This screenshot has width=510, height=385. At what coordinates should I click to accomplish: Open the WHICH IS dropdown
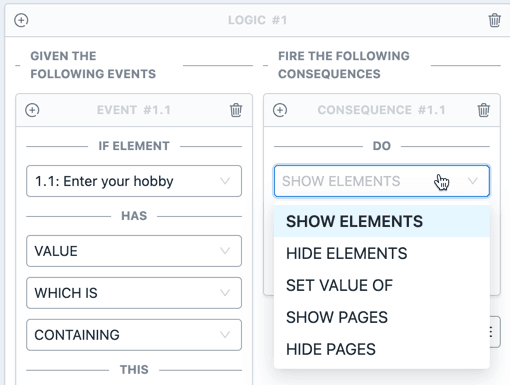134,293
